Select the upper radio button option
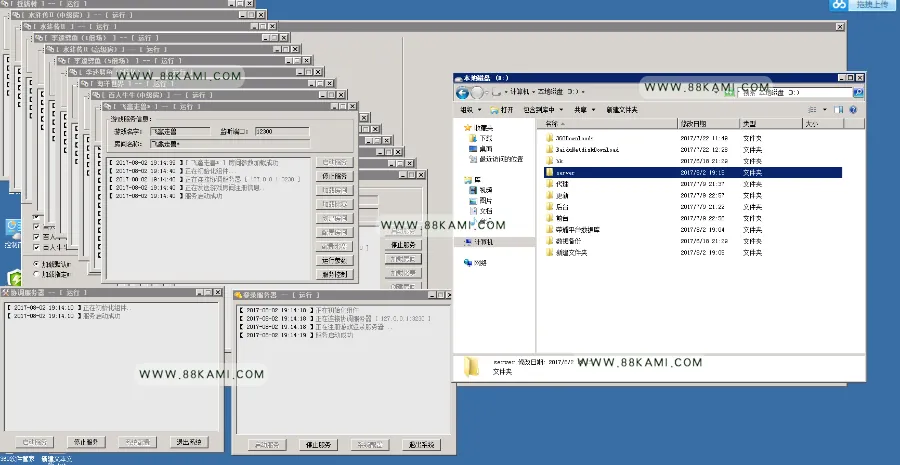The height and width of the screenshot is (465, 900). (36, 264)
